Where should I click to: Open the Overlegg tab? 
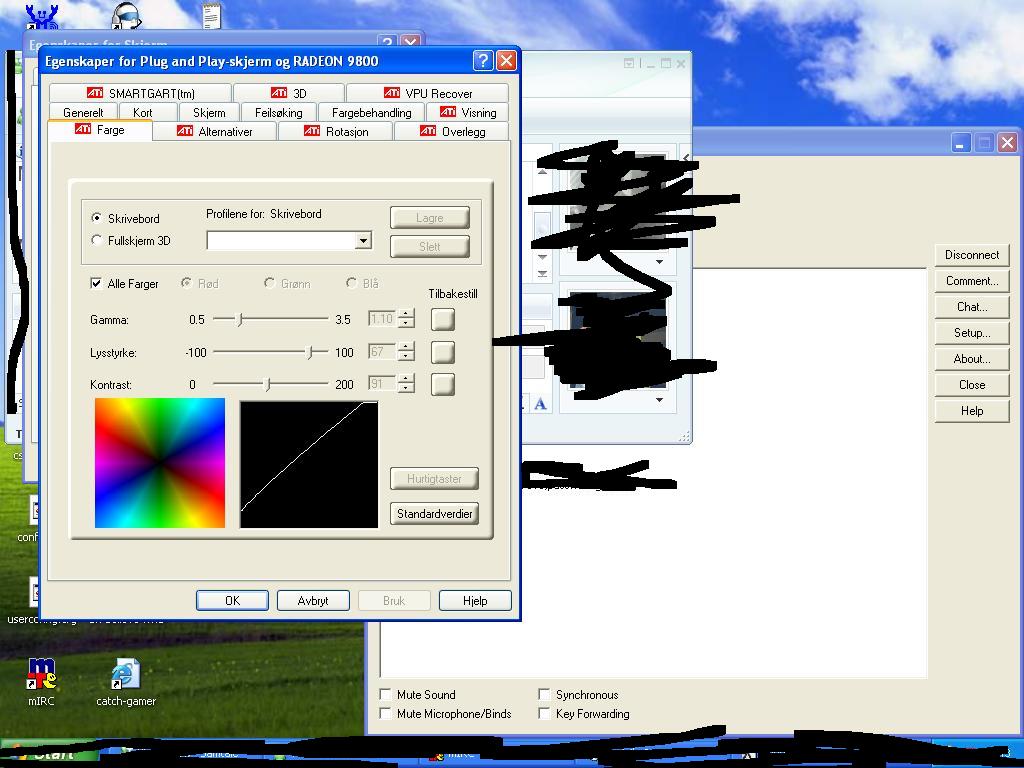(x=452, y=131)
